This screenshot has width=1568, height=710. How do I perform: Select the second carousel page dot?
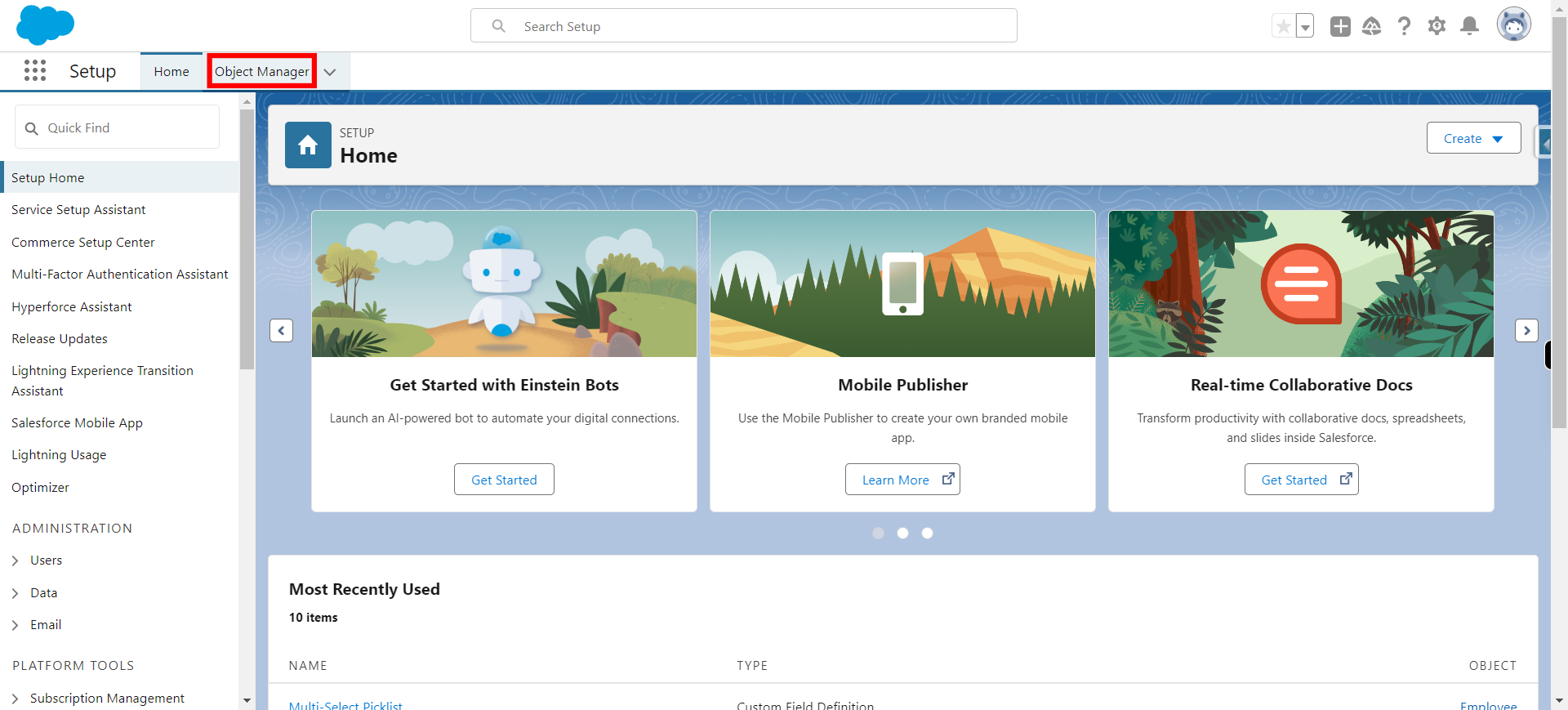tap(902, 533)
